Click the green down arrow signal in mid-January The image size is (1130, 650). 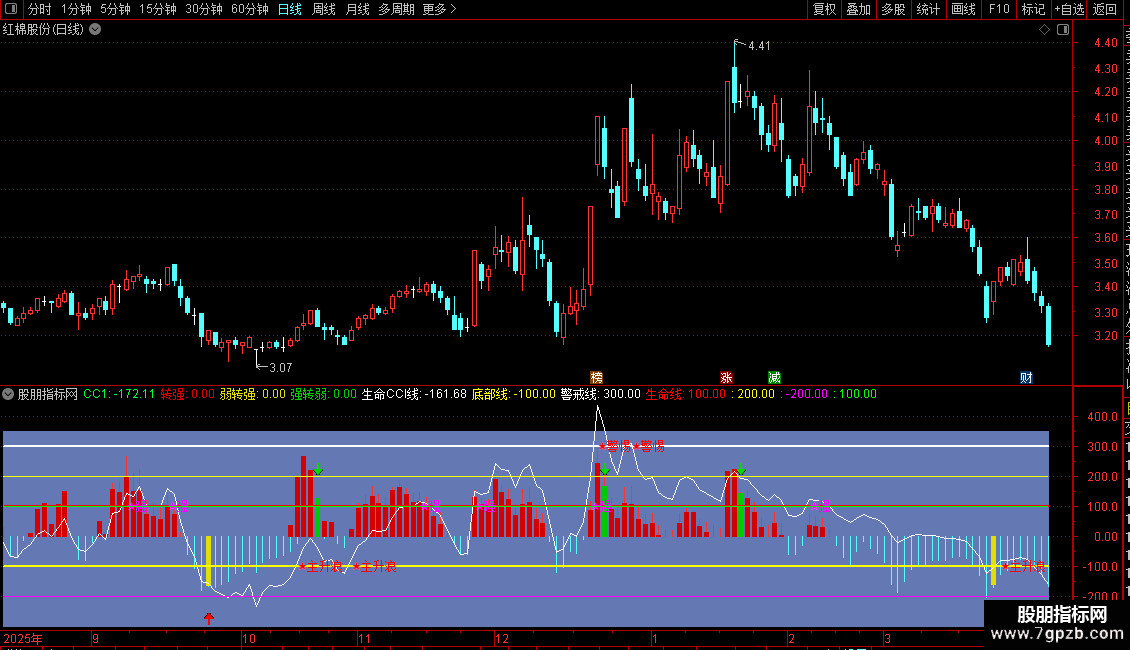click(741, 470)
